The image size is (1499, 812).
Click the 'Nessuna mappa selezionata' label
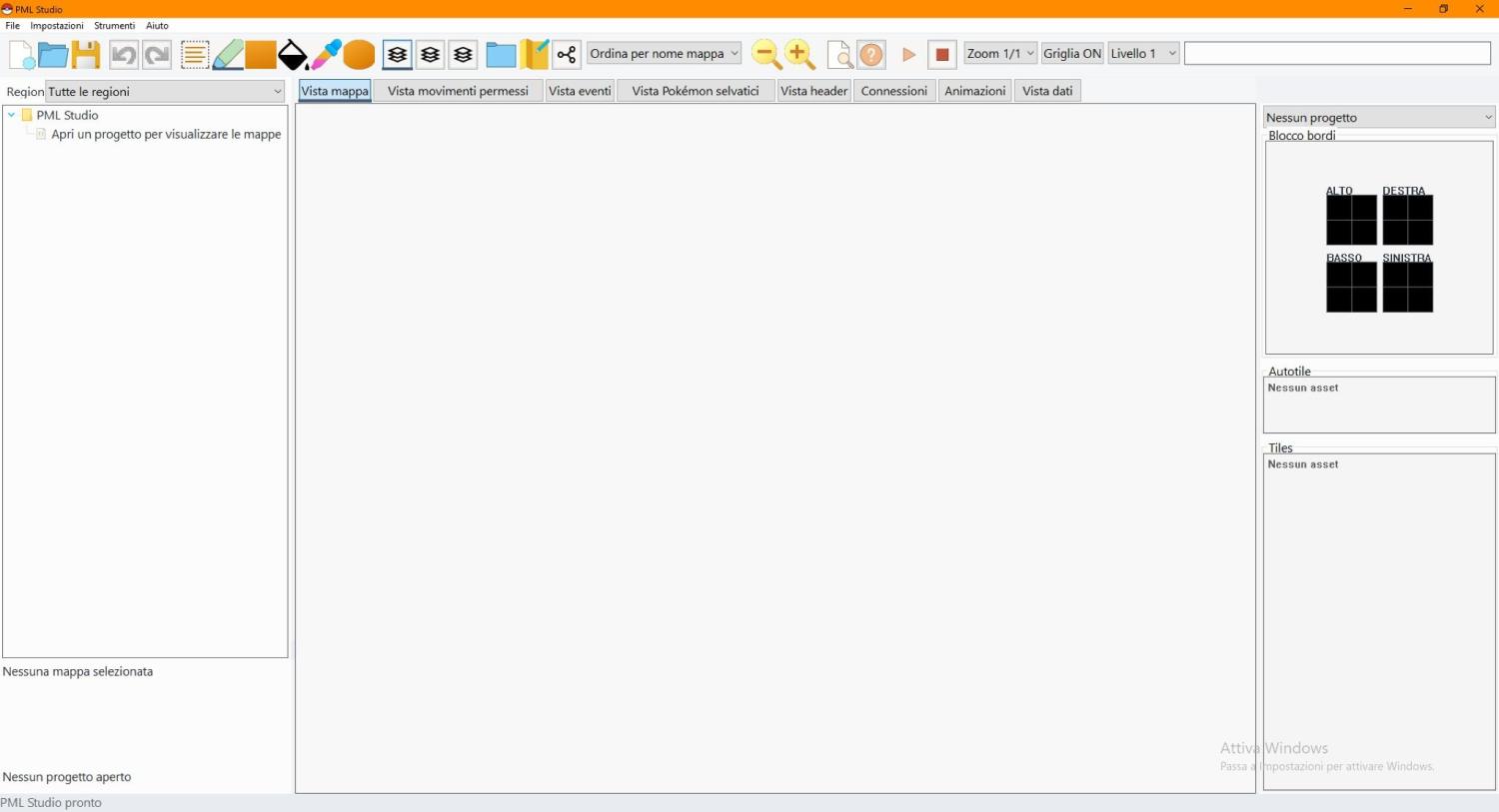pyautogui.click(x=78, y=671)
